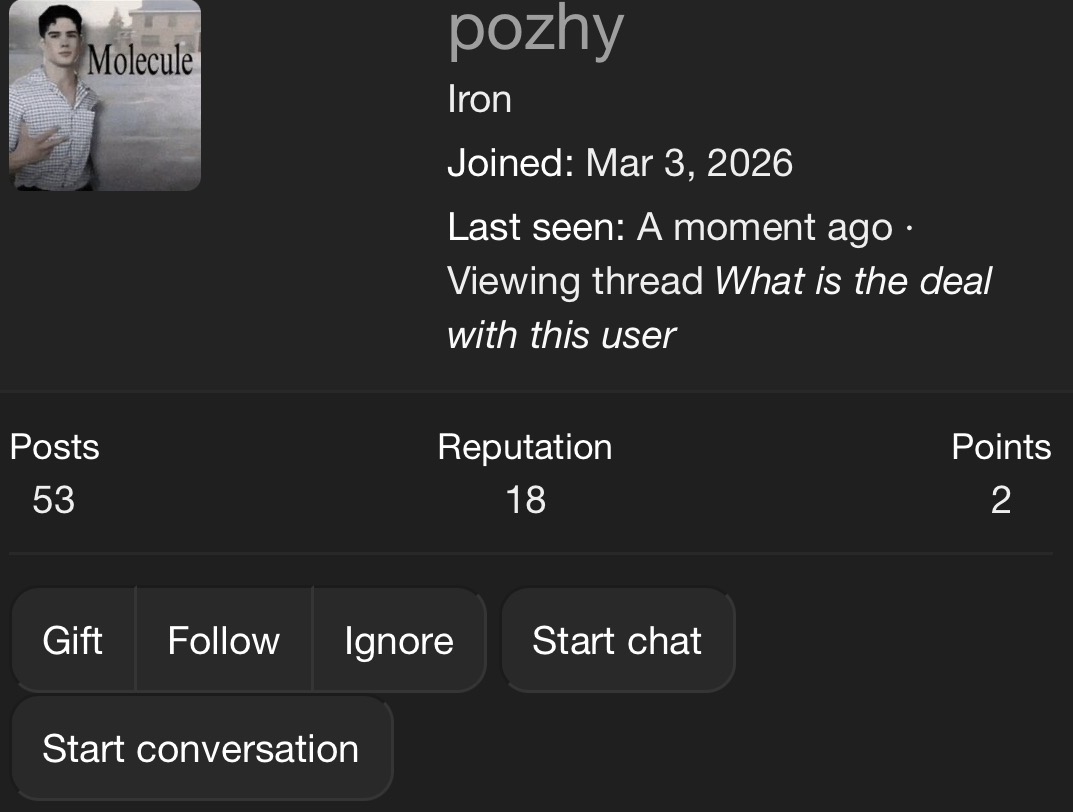Send a Gift to pozhy
1073x812 pixels.
(73, 640)
